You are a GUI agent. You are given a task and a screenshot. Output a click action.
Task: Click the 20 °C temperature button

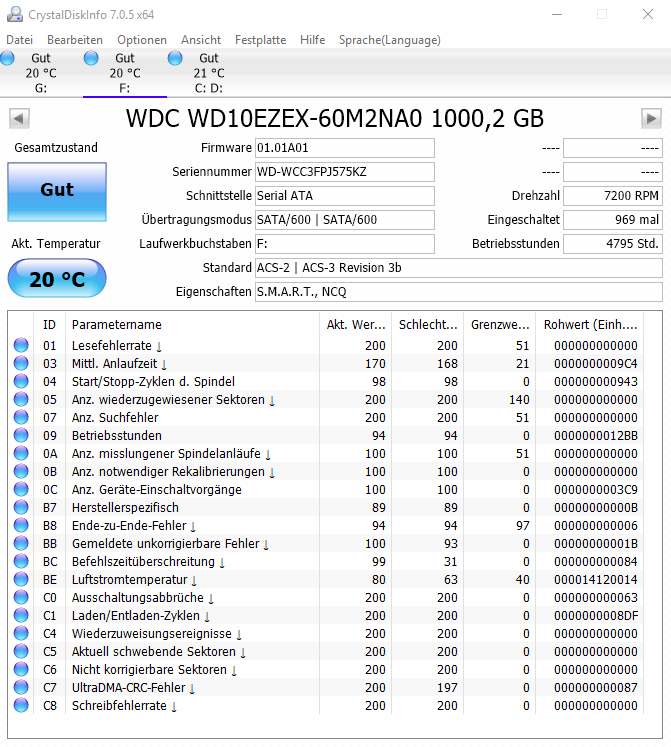click(x=57, y=278)
